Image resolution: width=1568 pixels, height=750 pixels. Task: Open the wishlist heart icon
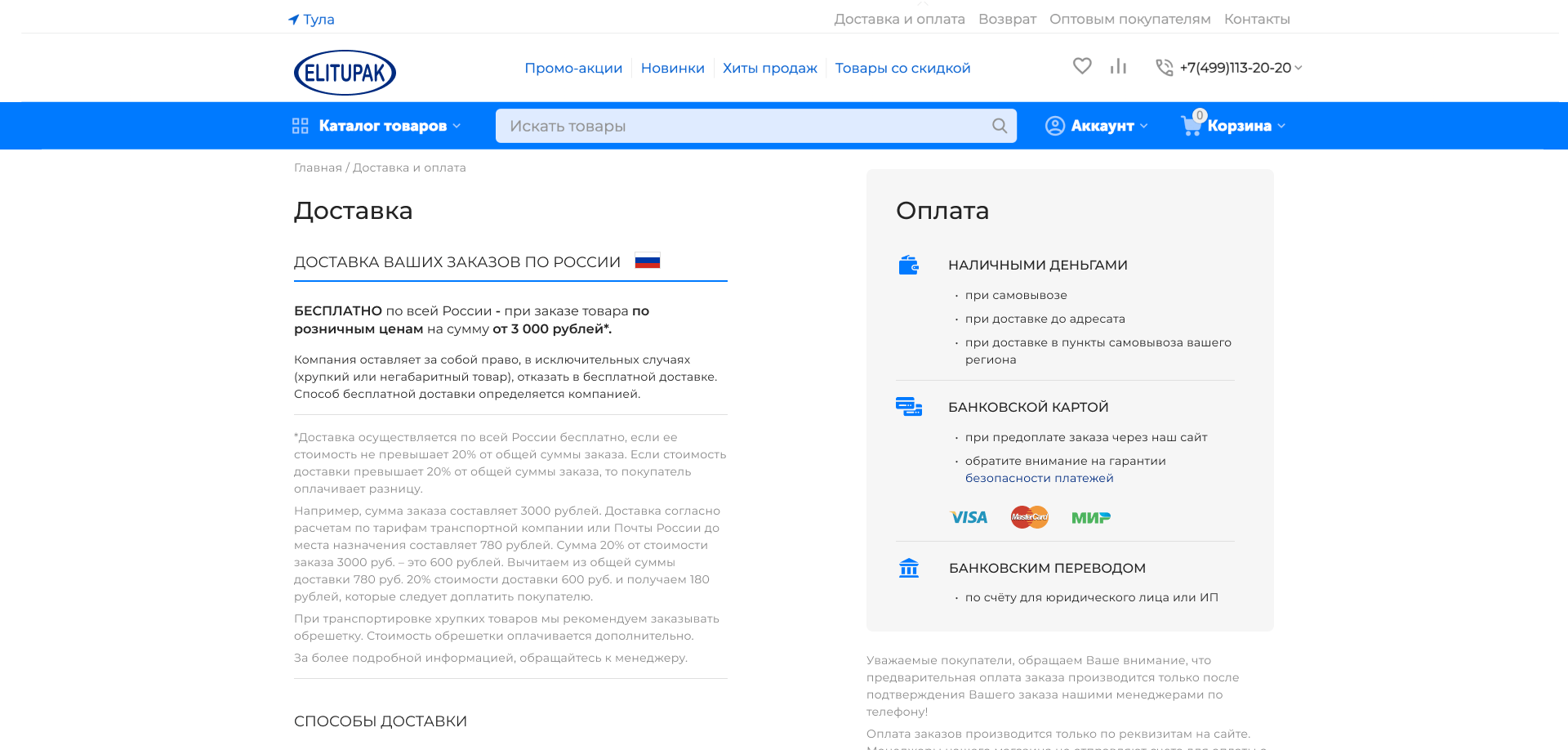(1082, 66)
